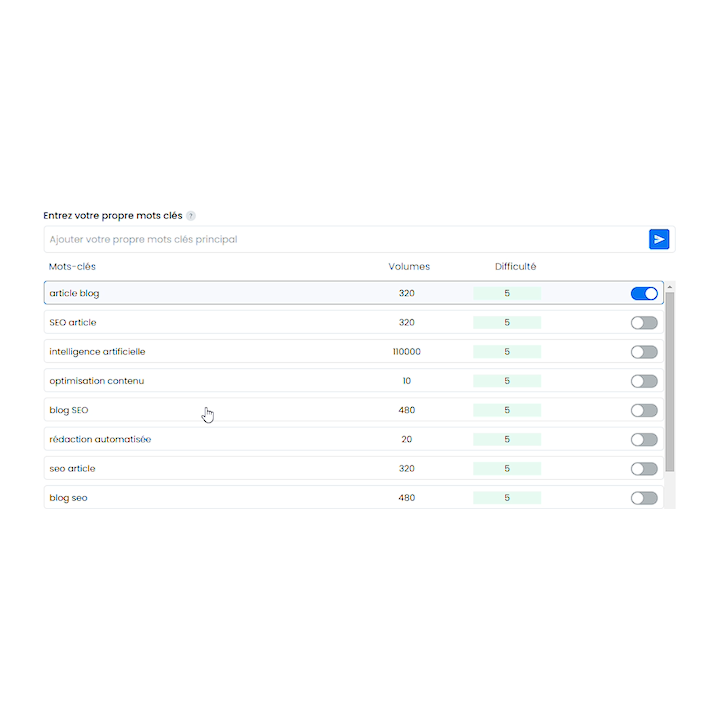
Task: Disable the article blog toggle
Action: point(644,293)
